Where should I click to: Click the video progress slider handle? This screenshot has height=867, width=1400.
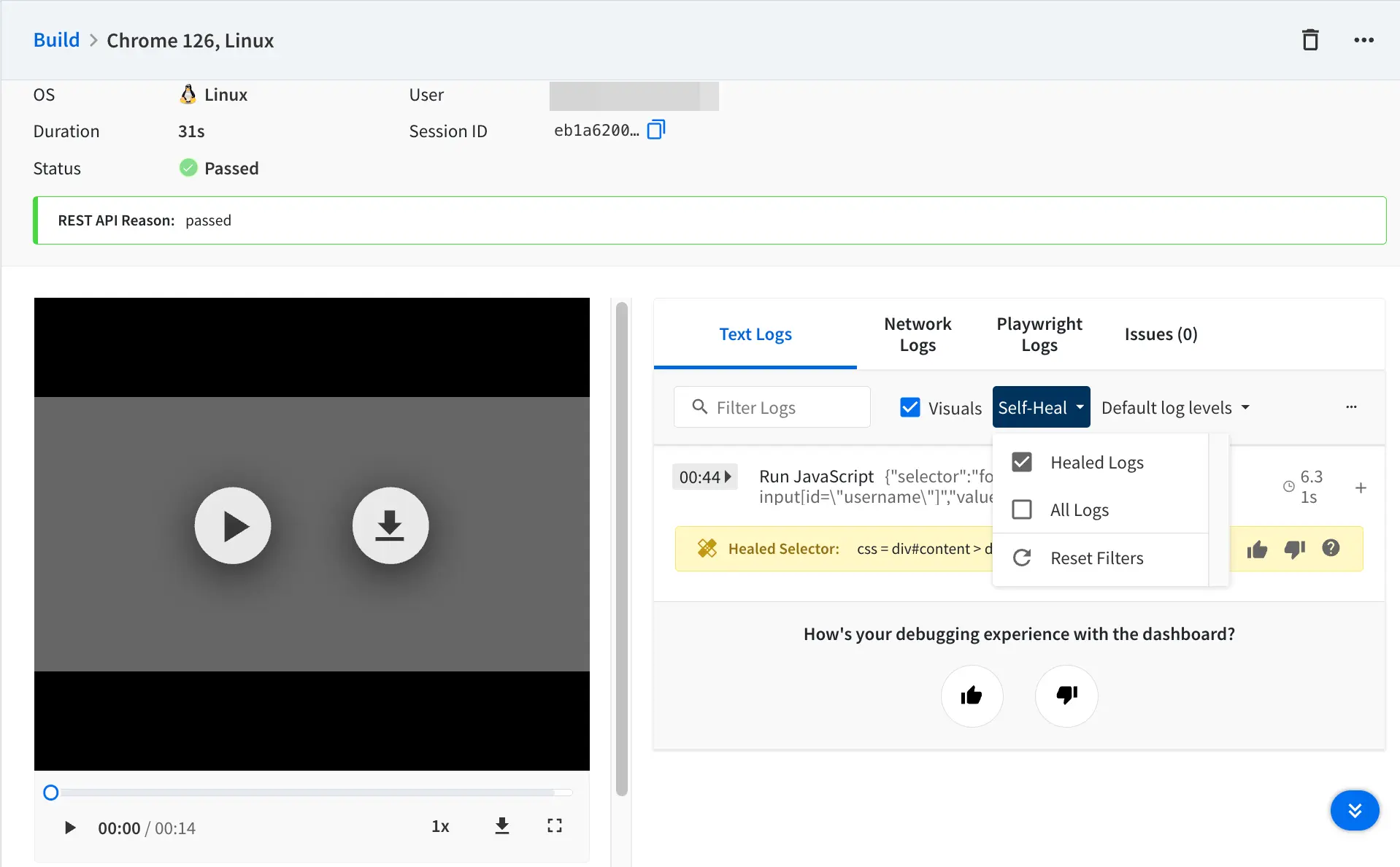pos(51,793)
